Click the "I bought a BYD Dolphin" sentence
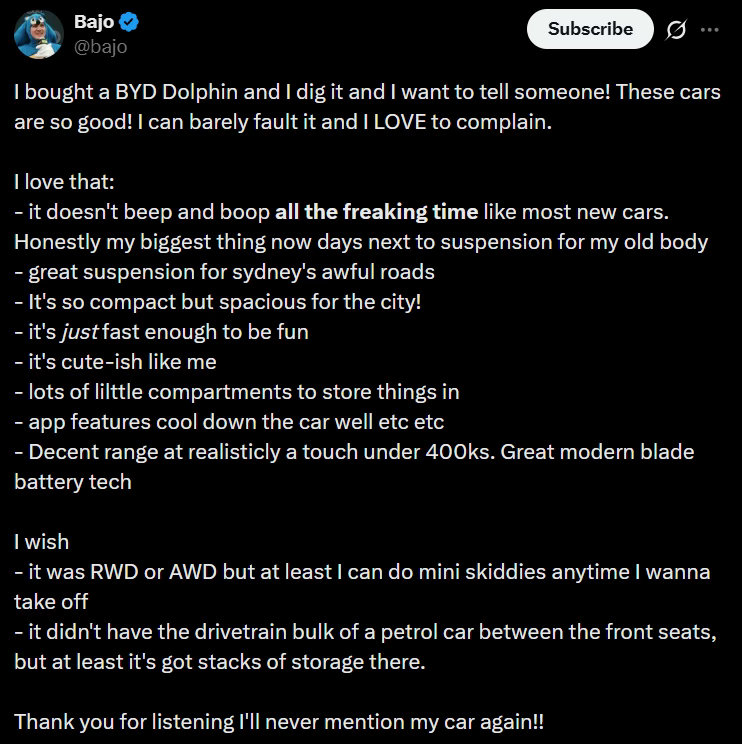Image resolution: width=742 pixels, height=744 pixels. click(x=160, y=90)
